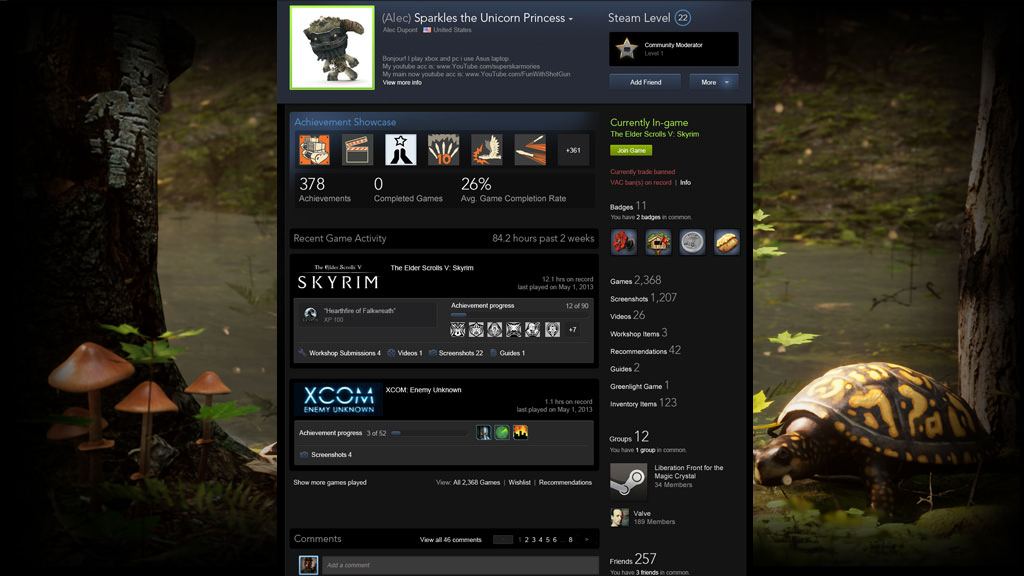Open Workshop Items 3 in sidebar
Image resolution: width=1024 pixels, height=576 pixels.
tap(639, 333)
